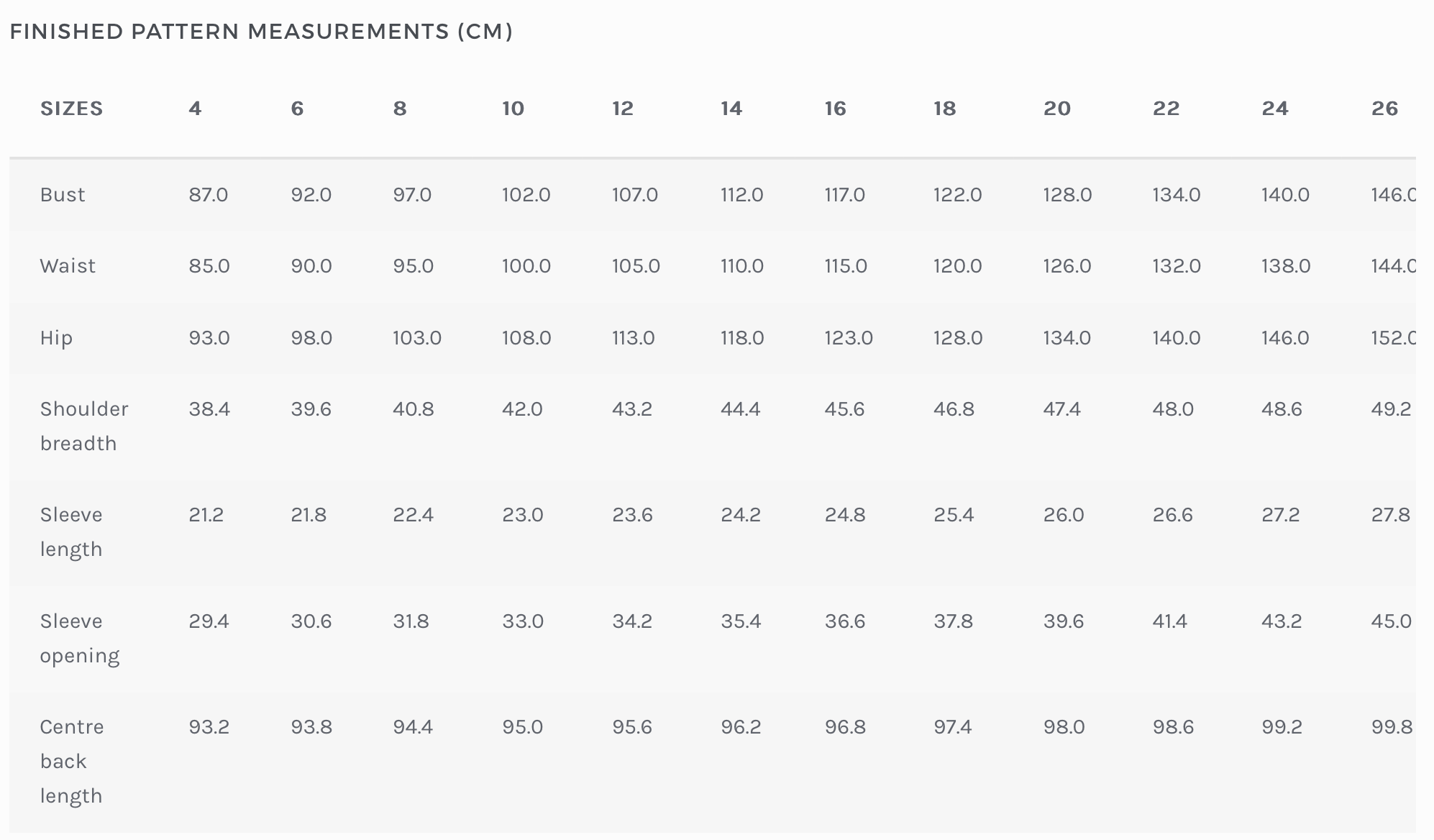Select the size 10 column header
Viewport: 1434px width, 840px height.
pos(513,109)
